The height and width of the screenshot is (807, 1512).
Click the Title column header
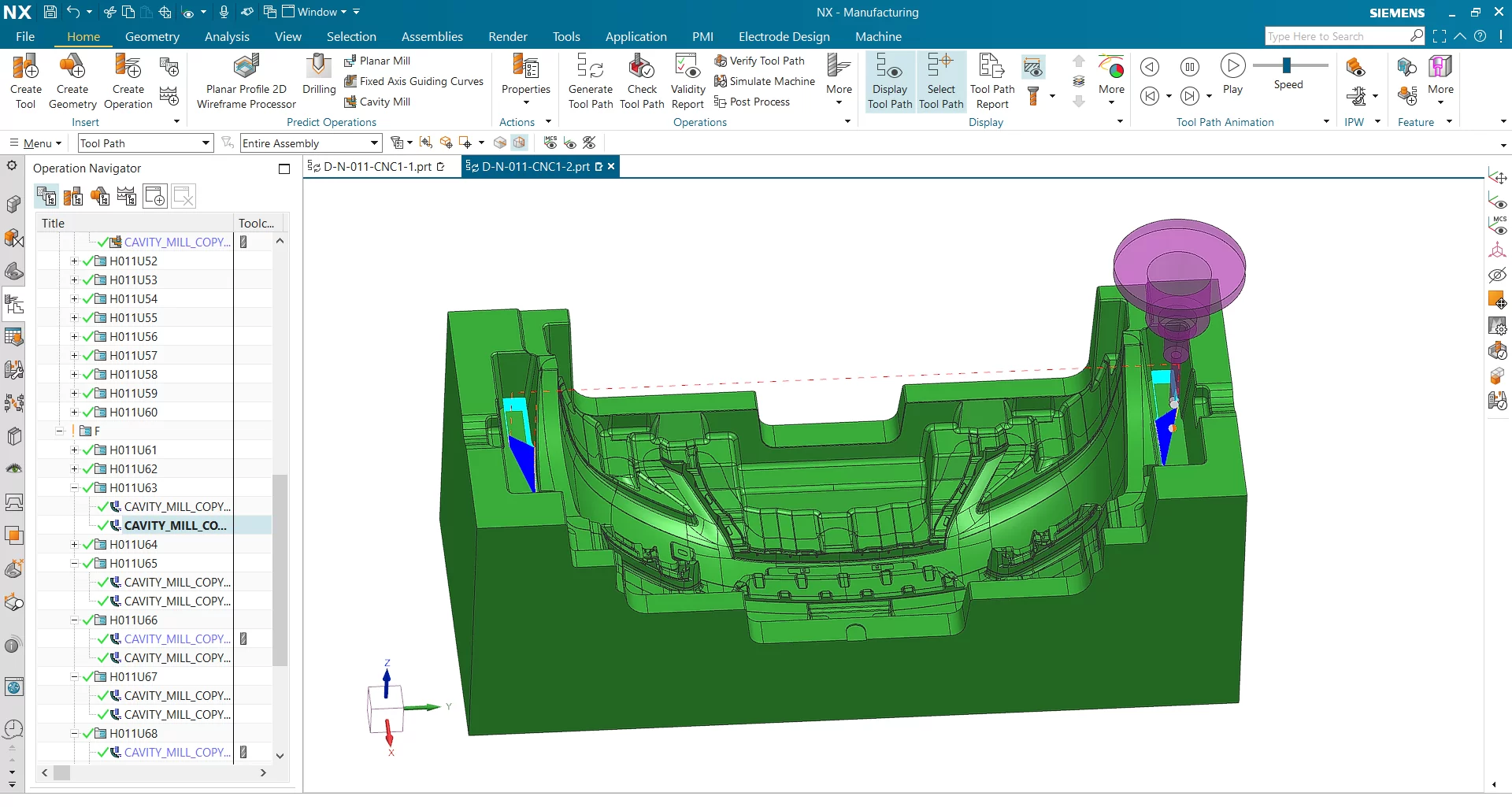(135, 223)
